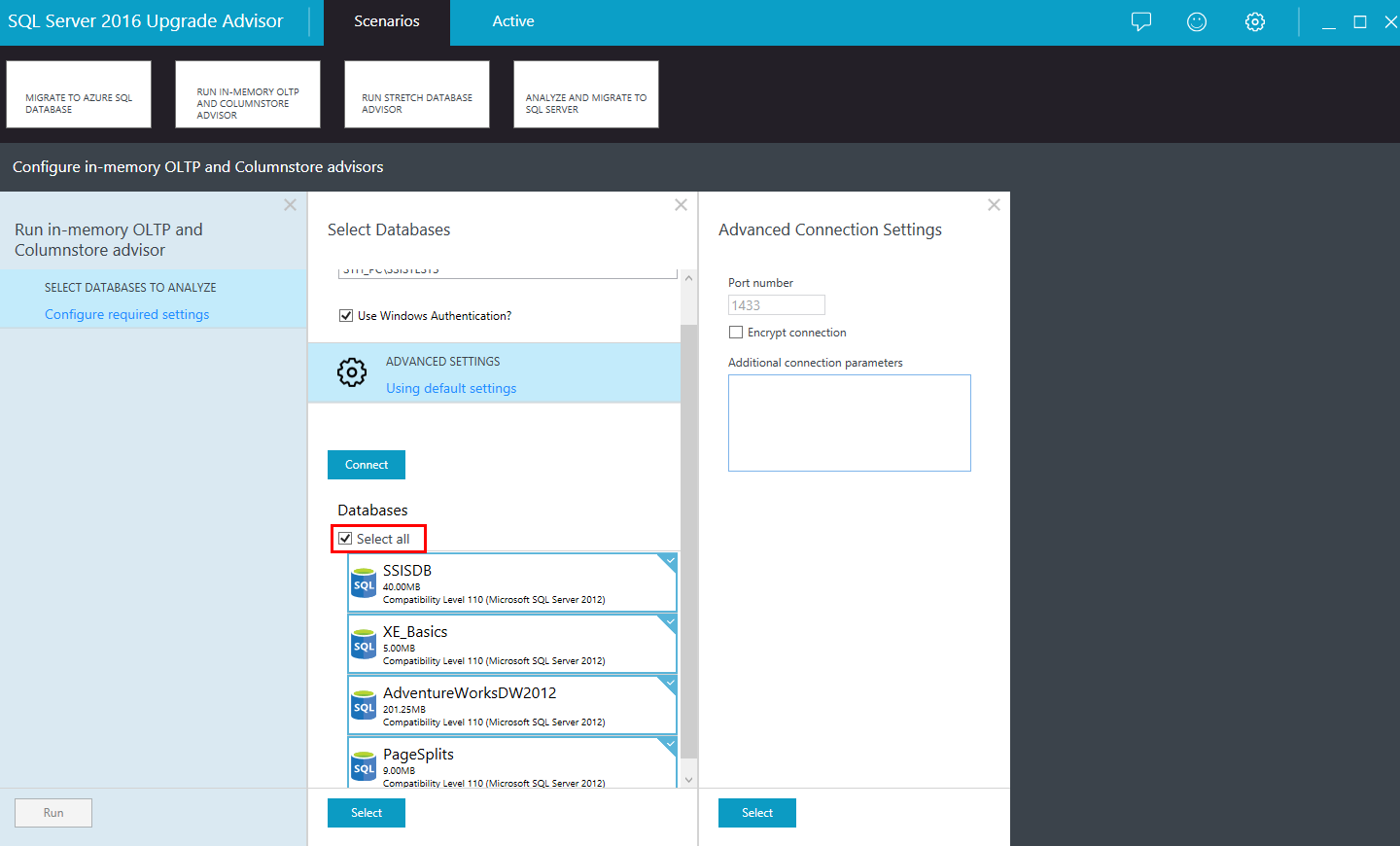The width and height of the screenshot is (1400, 846).
Task: Click the 201.25MB size text
Action: (x=404, y=710)
